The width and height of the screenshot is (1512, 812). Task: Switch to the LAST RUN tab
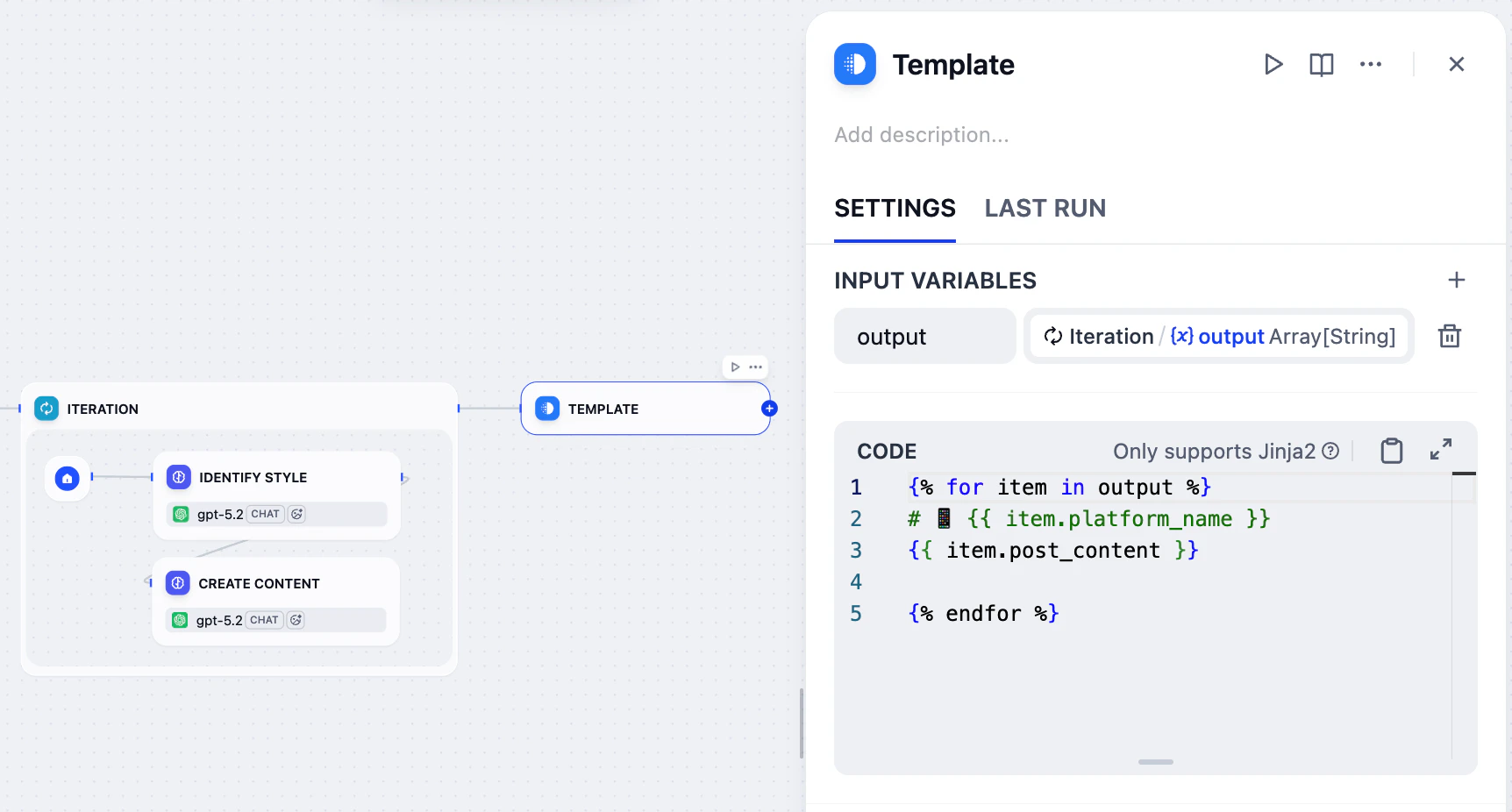click(1045, 209)
